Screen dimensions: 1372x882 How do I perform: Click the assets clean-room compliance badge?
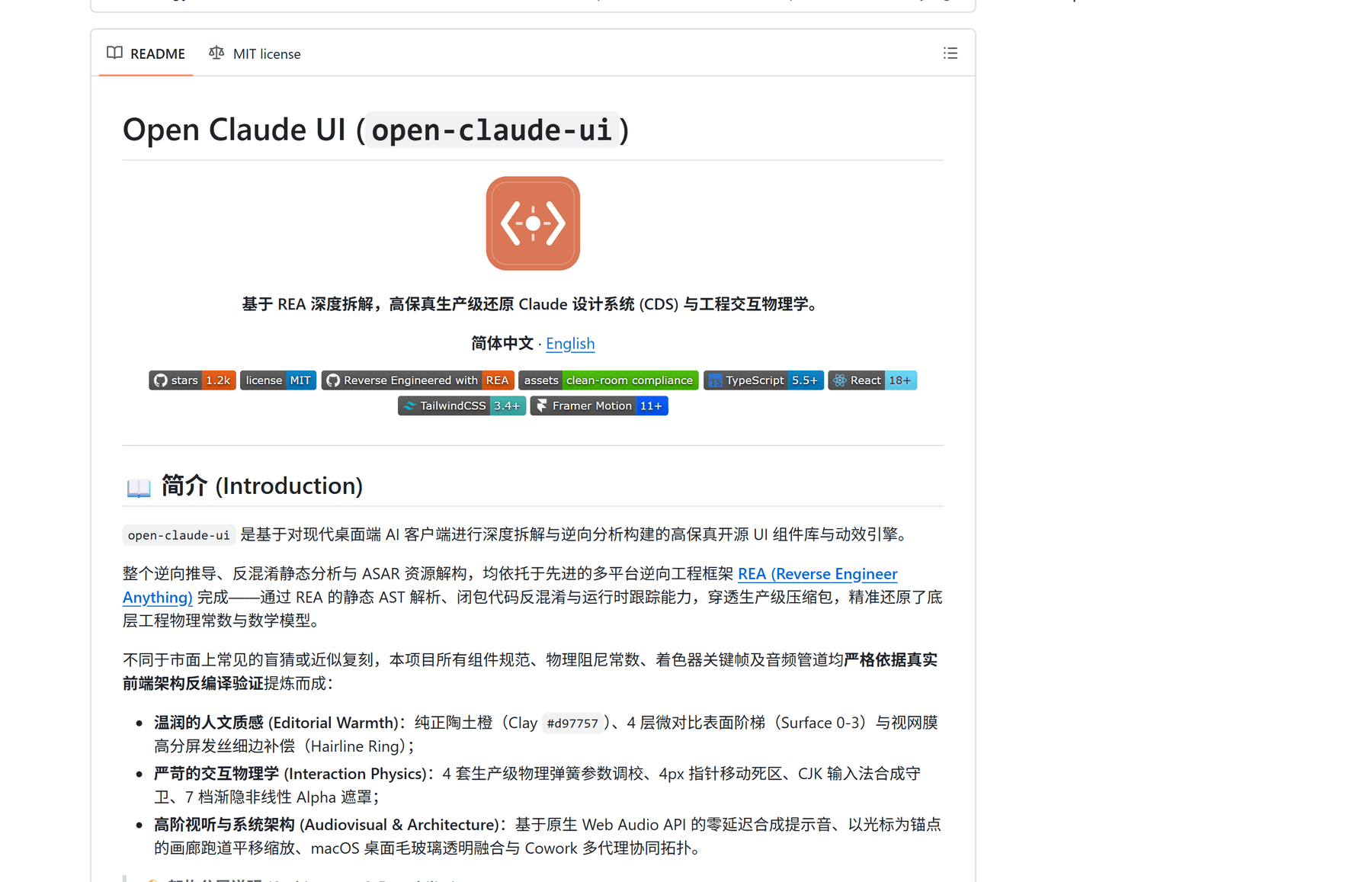(608, 380)
